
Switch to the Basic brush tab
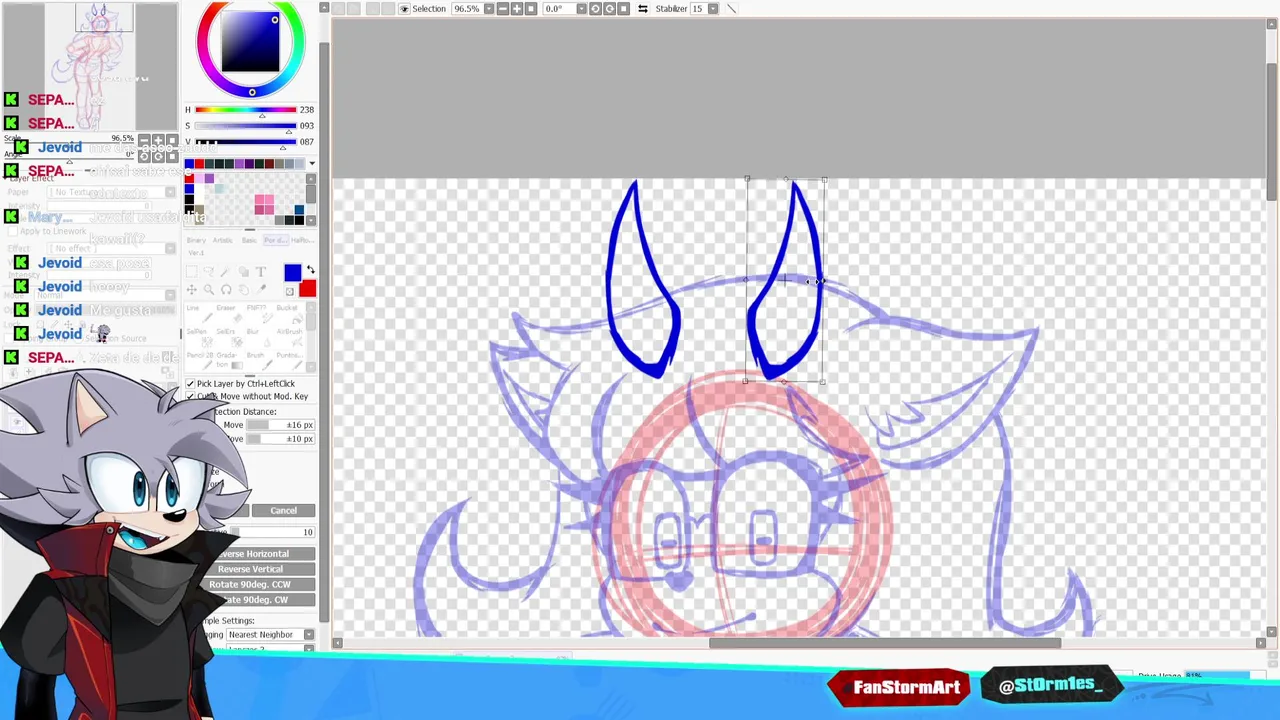point(249,240)
